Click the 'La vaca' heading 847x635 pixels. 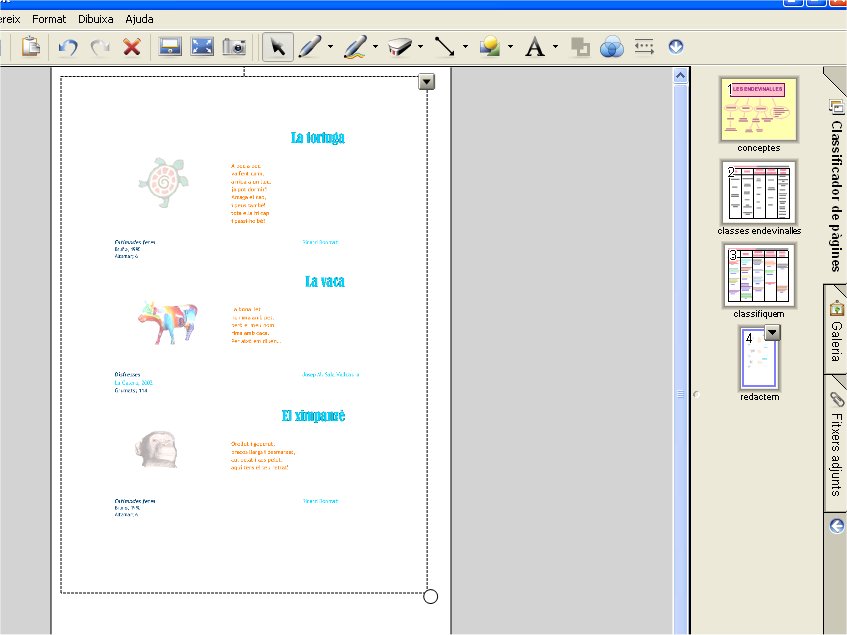pos(325,281)
